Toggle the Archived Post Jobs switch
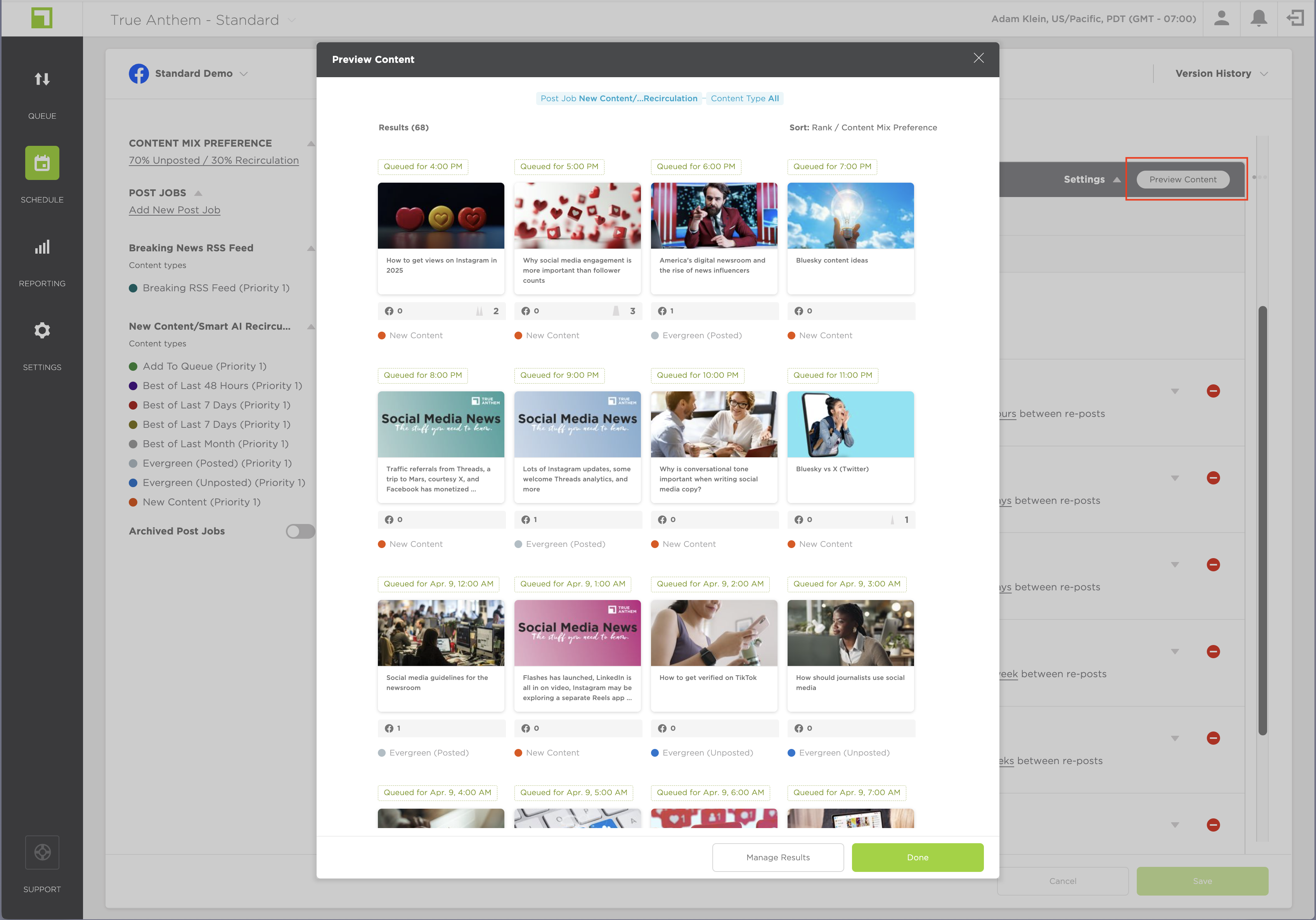The image size is (1316, 920). pos(300,532)
